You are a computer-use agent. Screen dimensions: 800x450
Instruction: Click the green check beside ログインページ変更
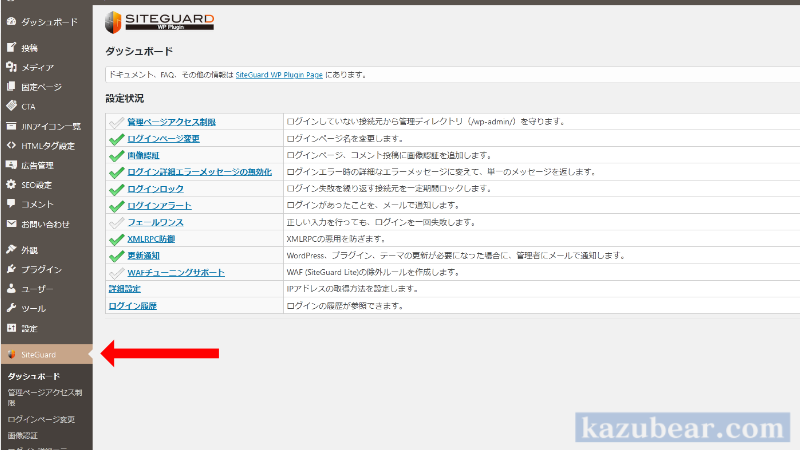coord(117,139)
